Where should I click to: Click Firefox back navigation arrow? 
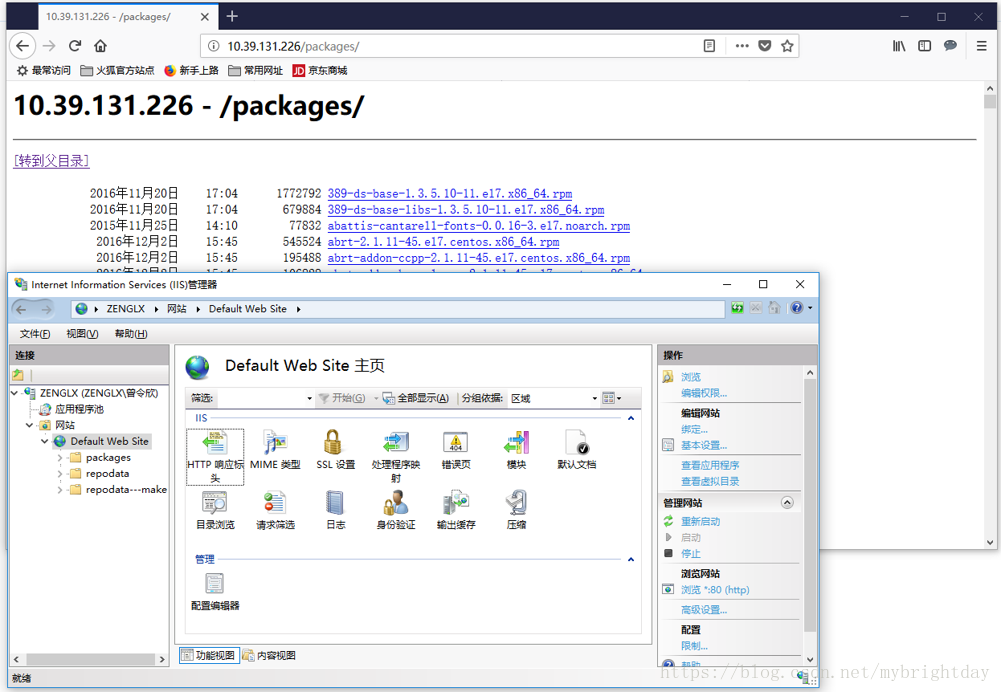coord(22,46)
